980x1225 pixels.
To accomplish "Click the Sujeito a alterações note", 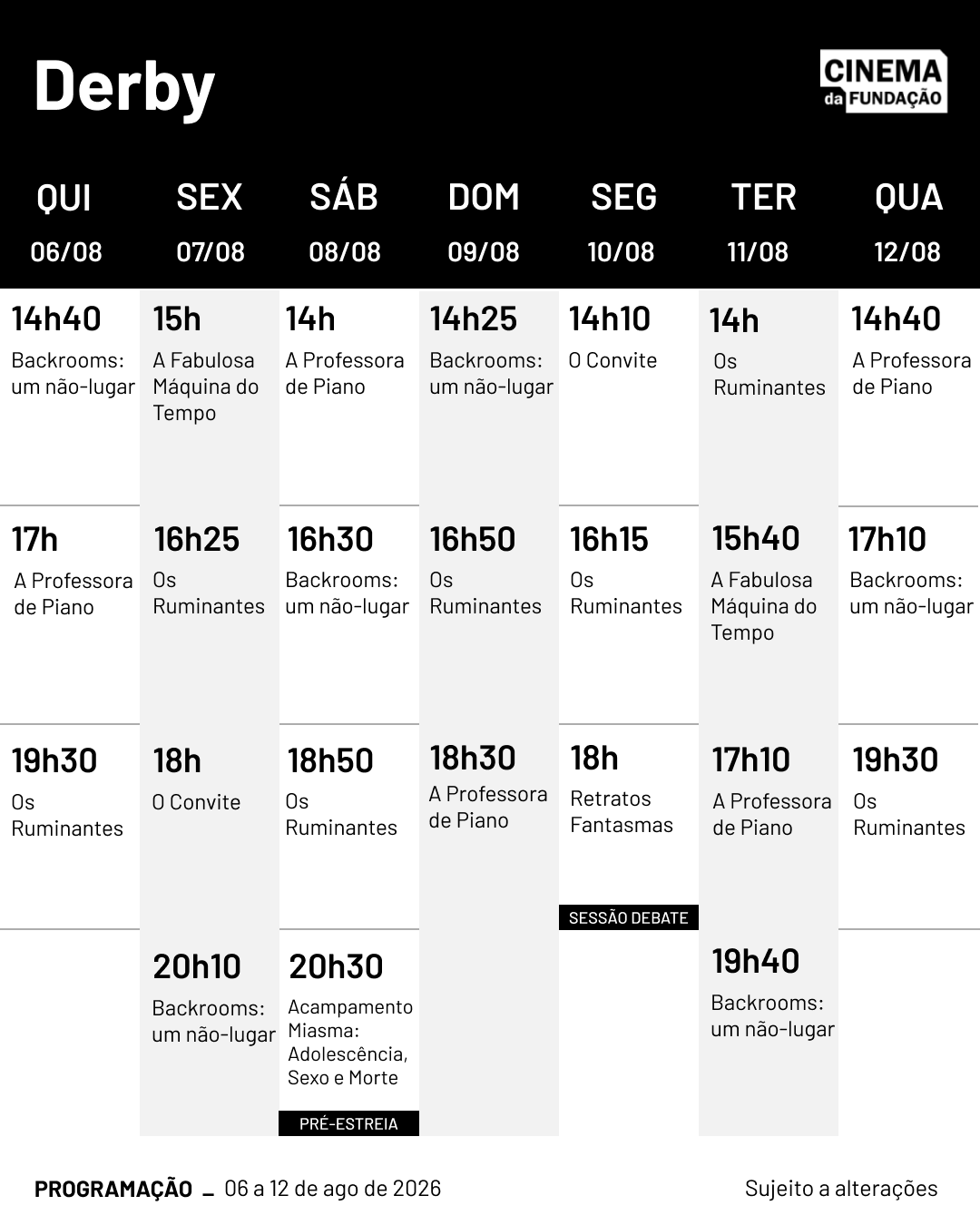I will 841,1189.
